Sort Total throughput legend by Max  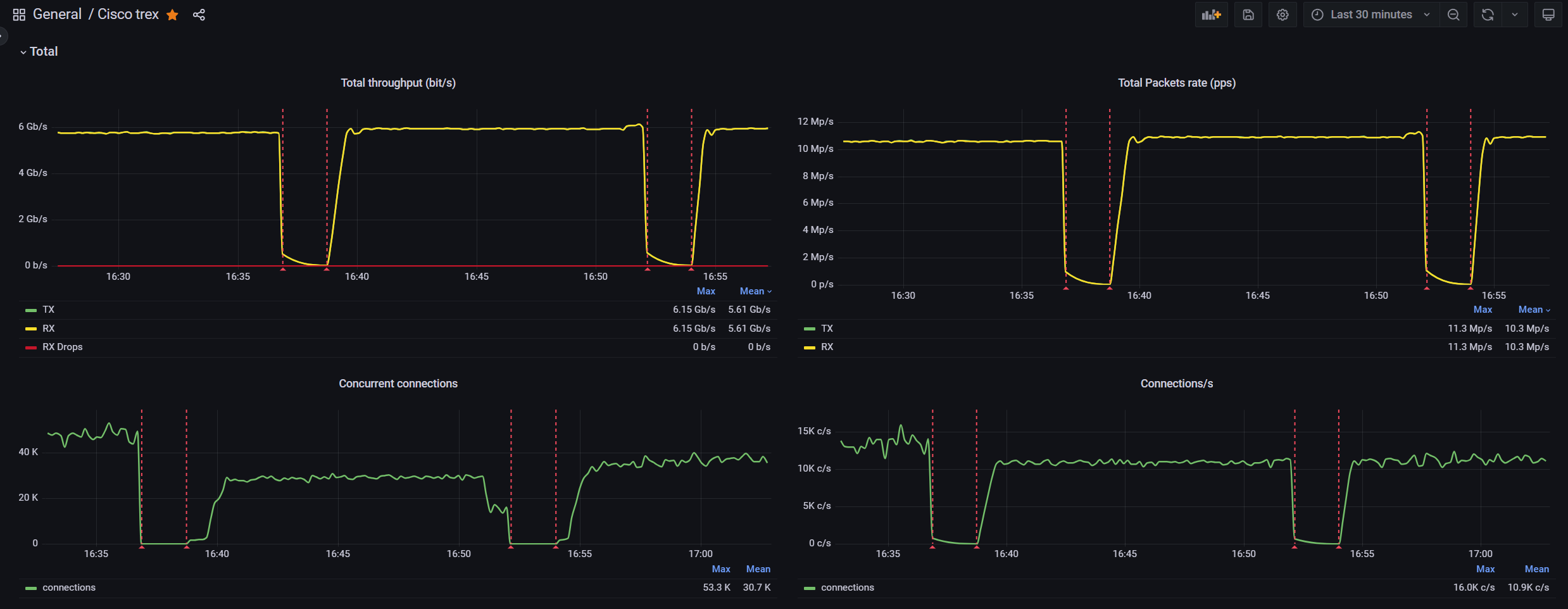(706, 291)
